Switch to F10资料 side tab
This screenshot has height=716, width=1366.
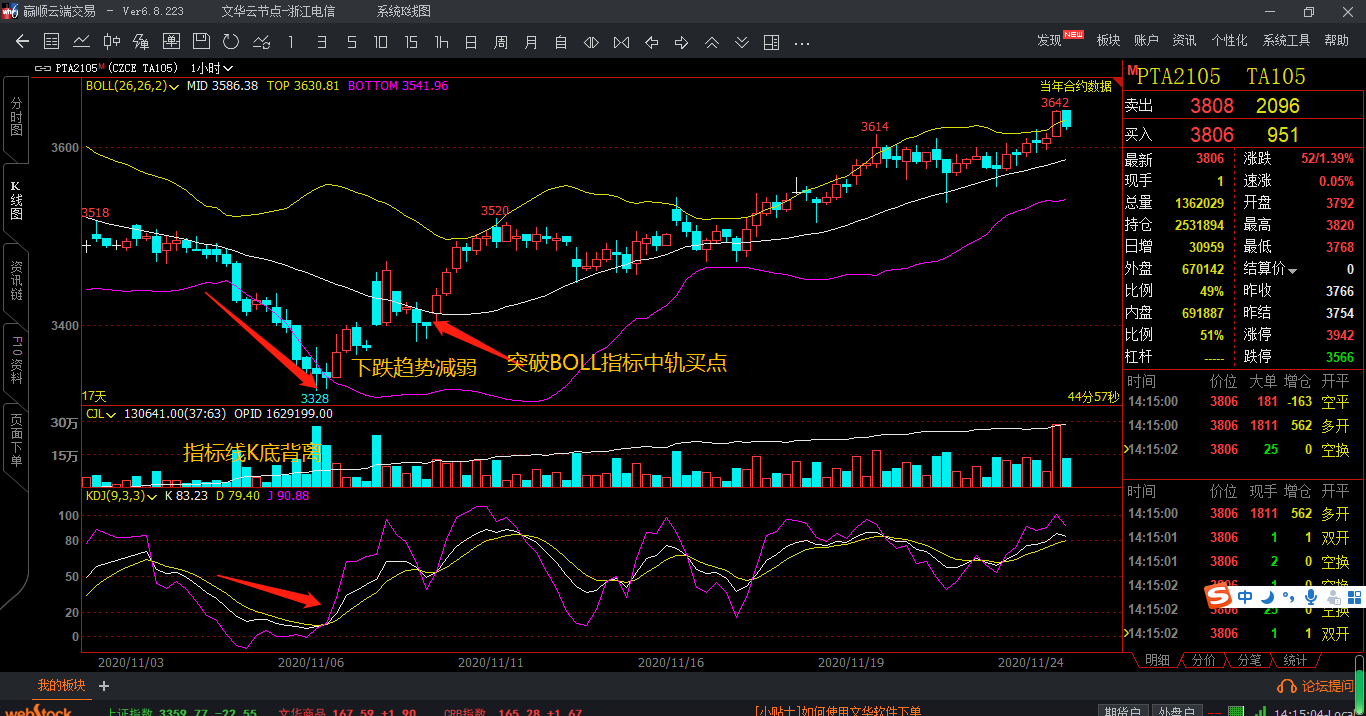pyautogui.click(x=16, y=363)
